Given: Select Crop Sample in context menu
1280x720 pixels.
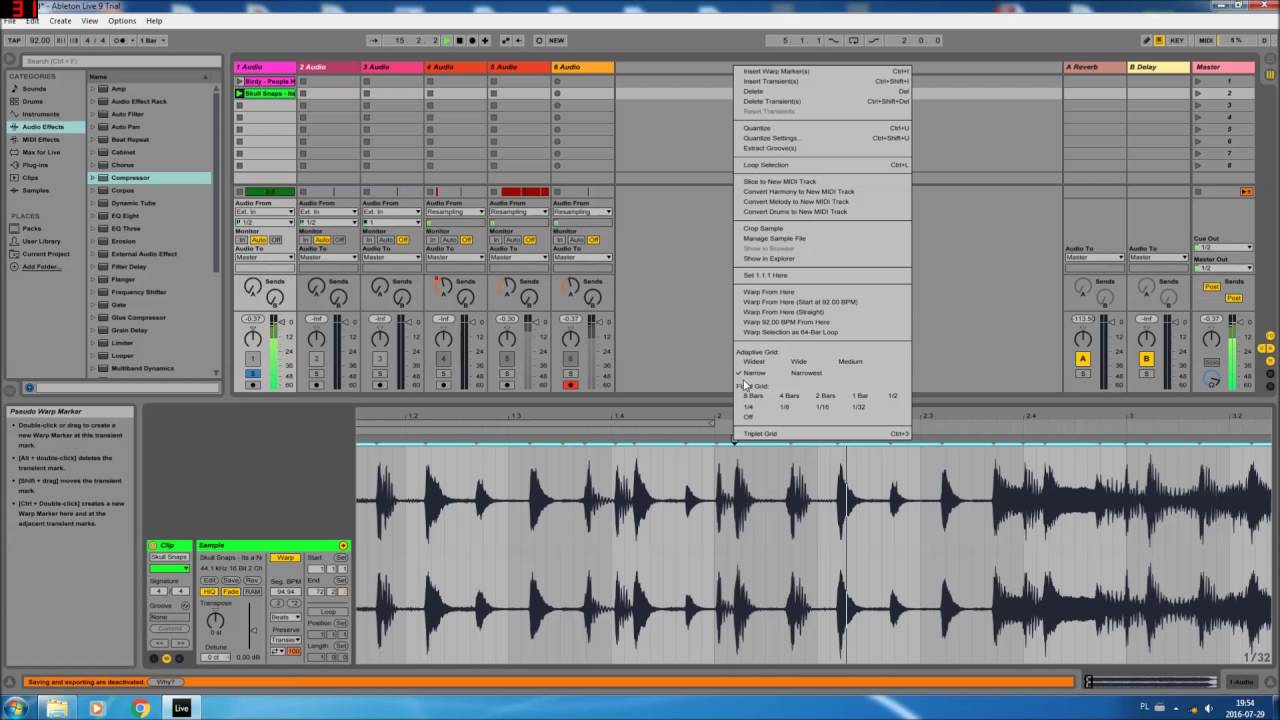Looking at the screenshot, I should pos(764,228).
